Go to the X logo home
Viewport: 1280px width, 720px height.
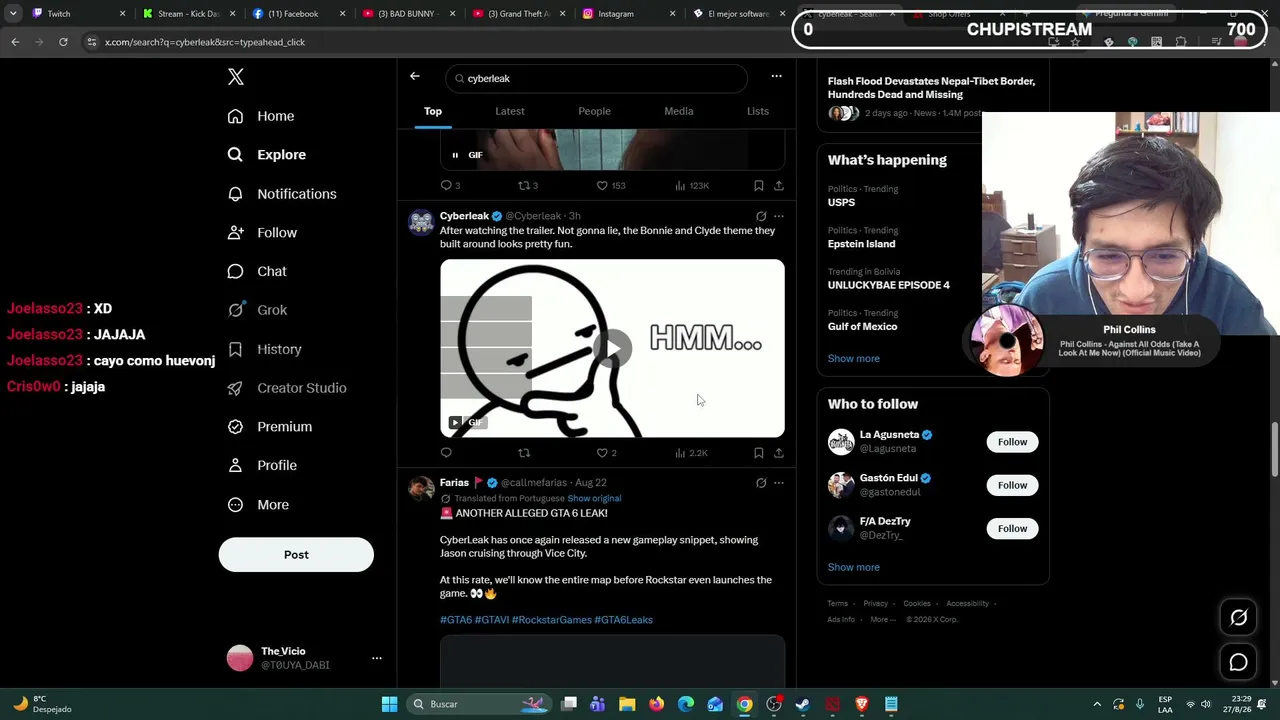pyautogui.click(x=236, y=77)
